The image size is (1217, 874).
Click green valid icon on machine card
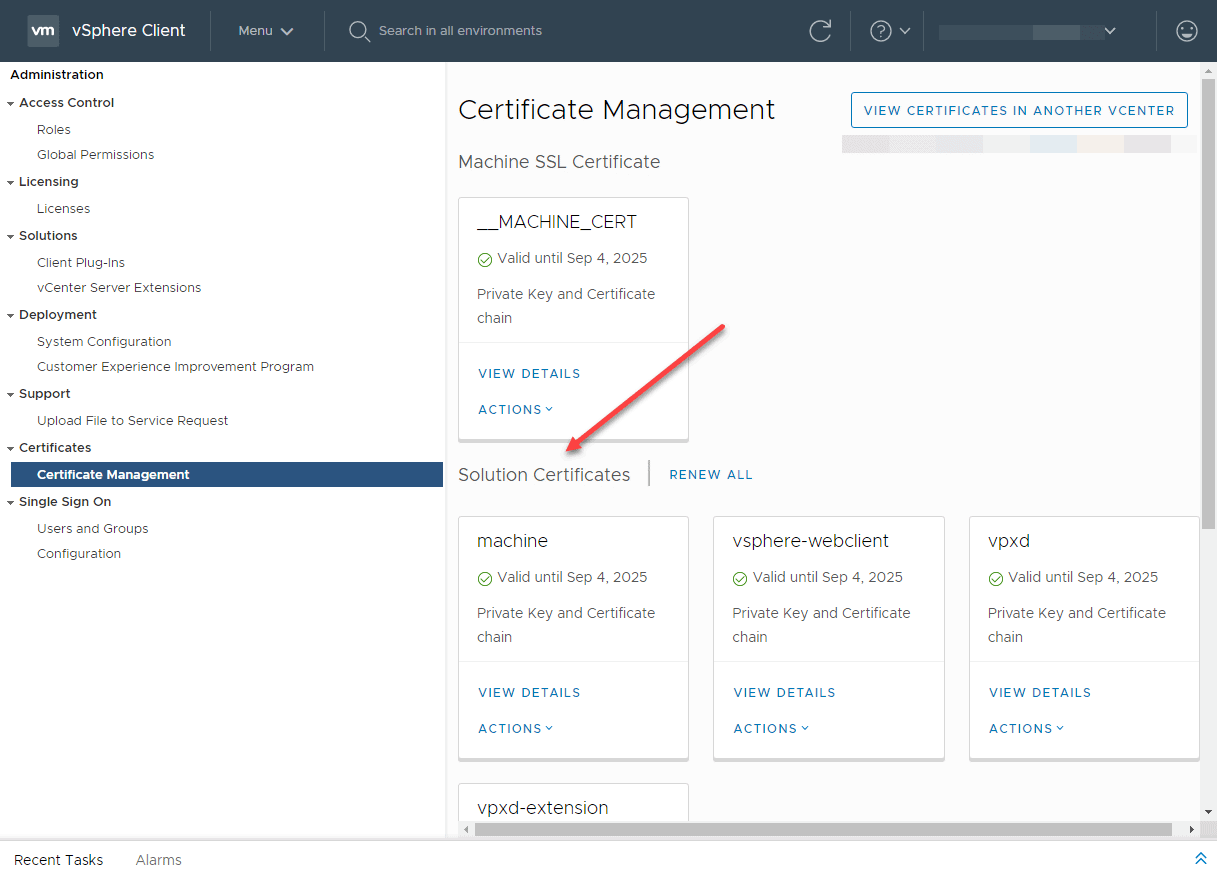[485, 578]
